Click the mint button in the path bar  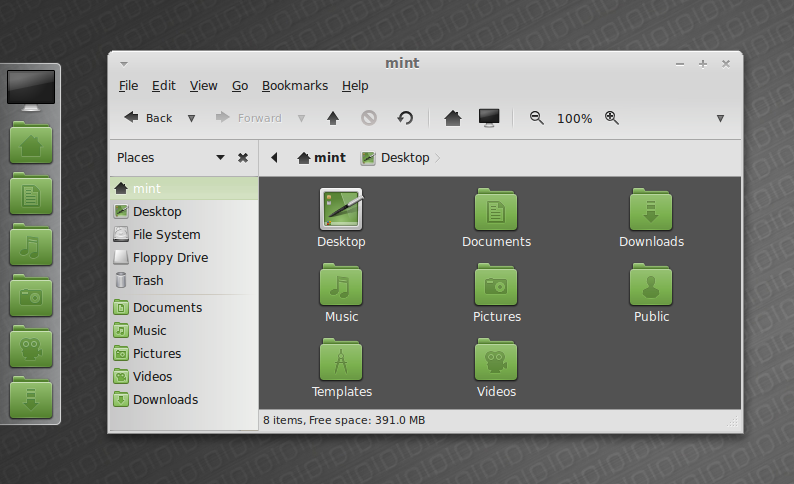[x=321, y=158]
